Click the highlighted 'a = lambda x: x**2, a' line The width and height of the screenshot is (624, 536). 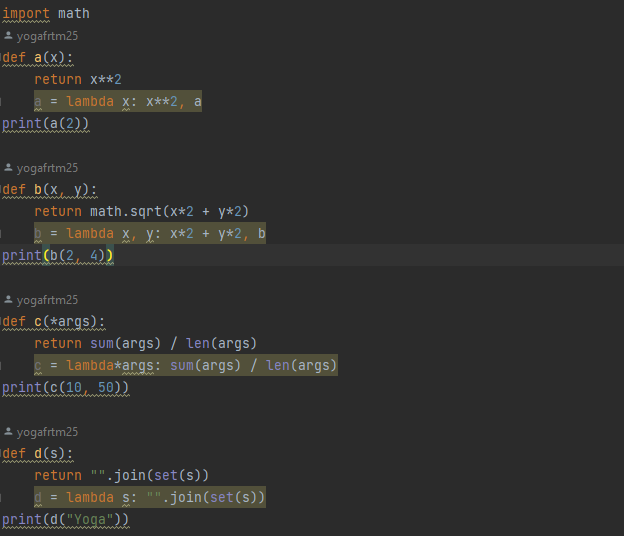(x=118, y=101)
